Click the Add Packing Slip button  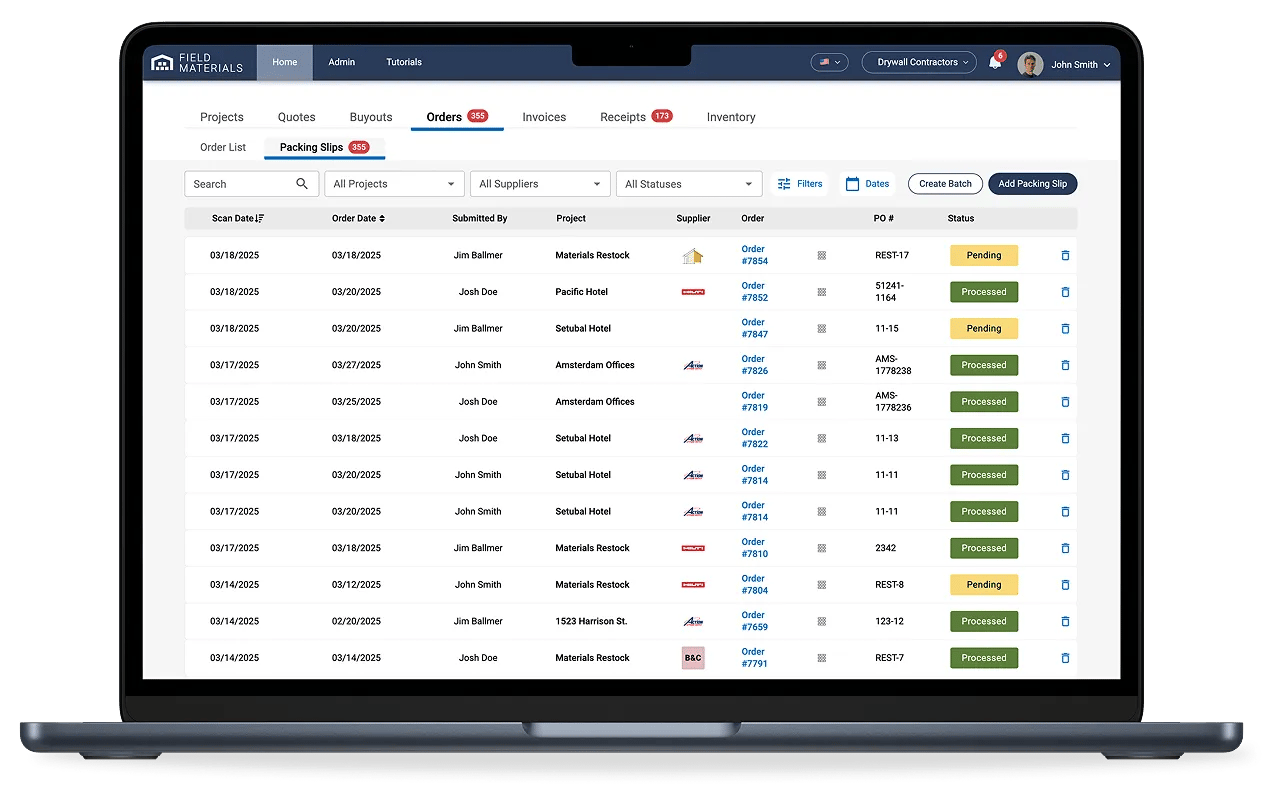click(x=1032, y=184)
